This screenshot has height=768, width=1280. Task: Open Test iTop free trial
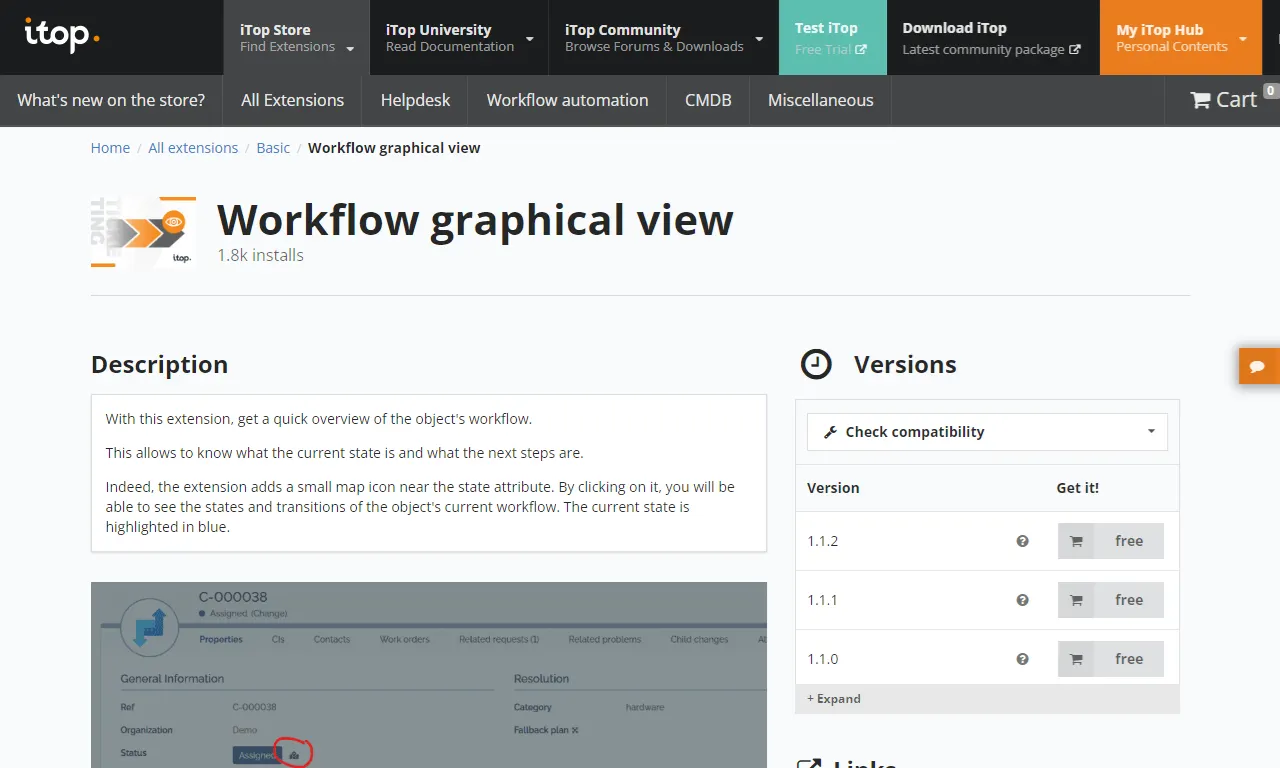[832, 38]
